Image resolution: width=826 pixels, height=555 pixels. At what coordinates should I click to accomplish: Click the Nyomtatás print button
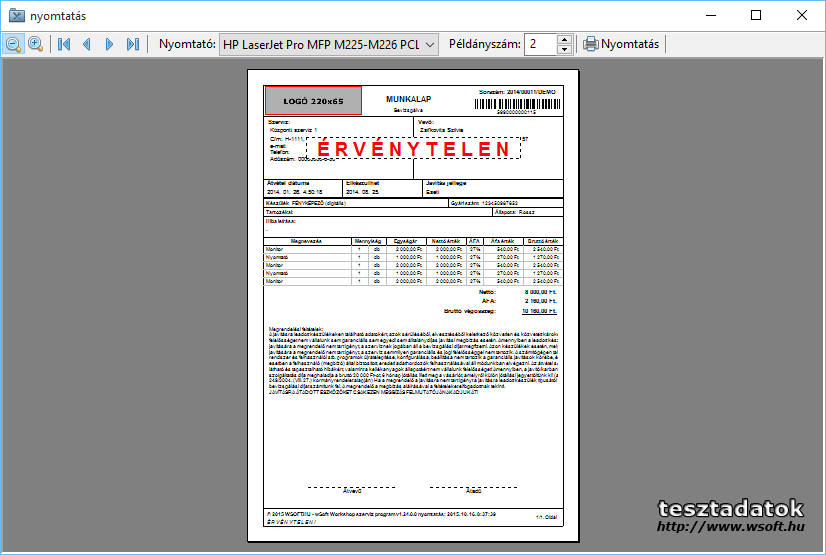pos(621,44)
